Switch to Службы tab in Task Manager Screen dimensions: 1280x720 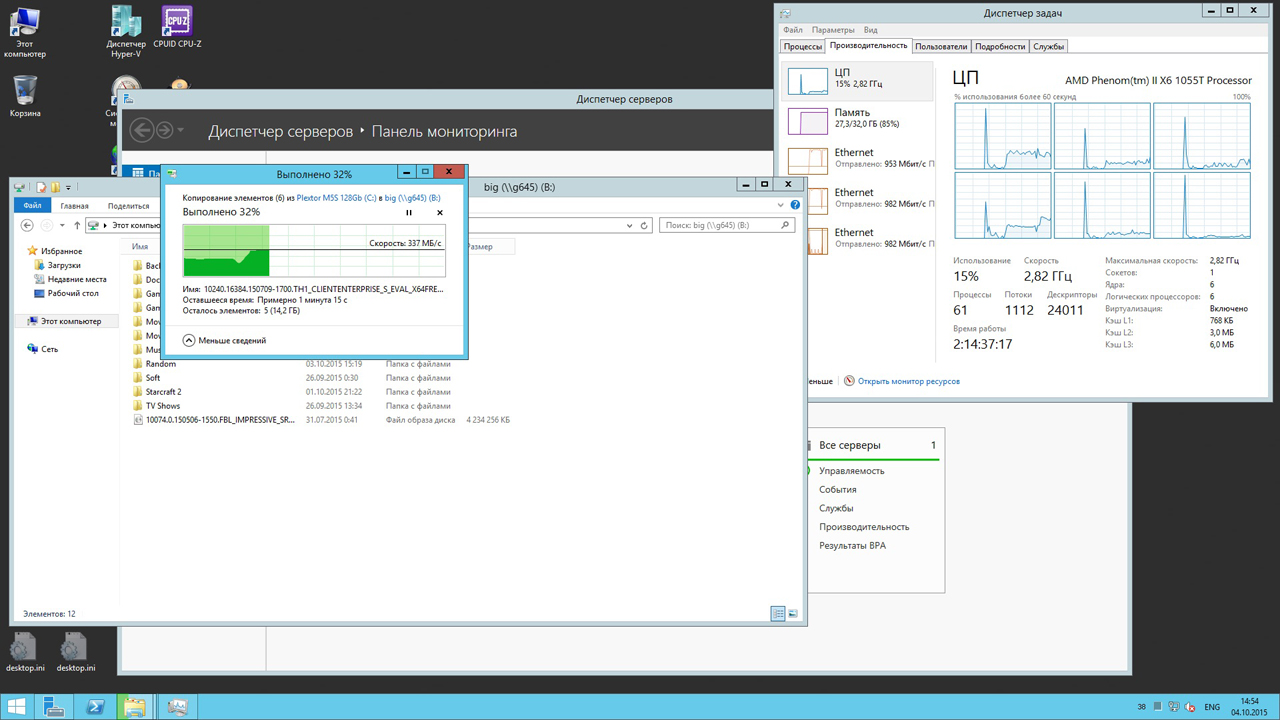pos(1048,46)
